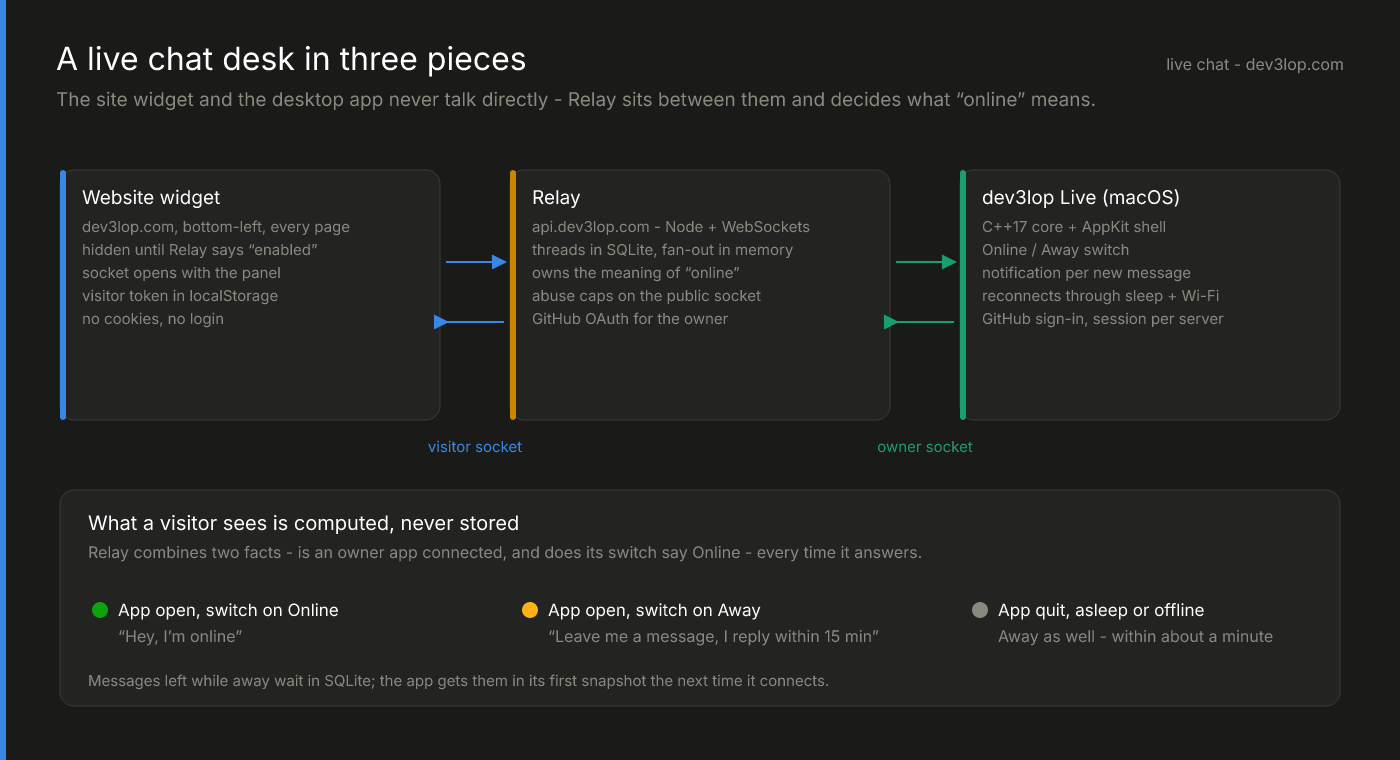Click the green "owner socket" label

point(925,447)
